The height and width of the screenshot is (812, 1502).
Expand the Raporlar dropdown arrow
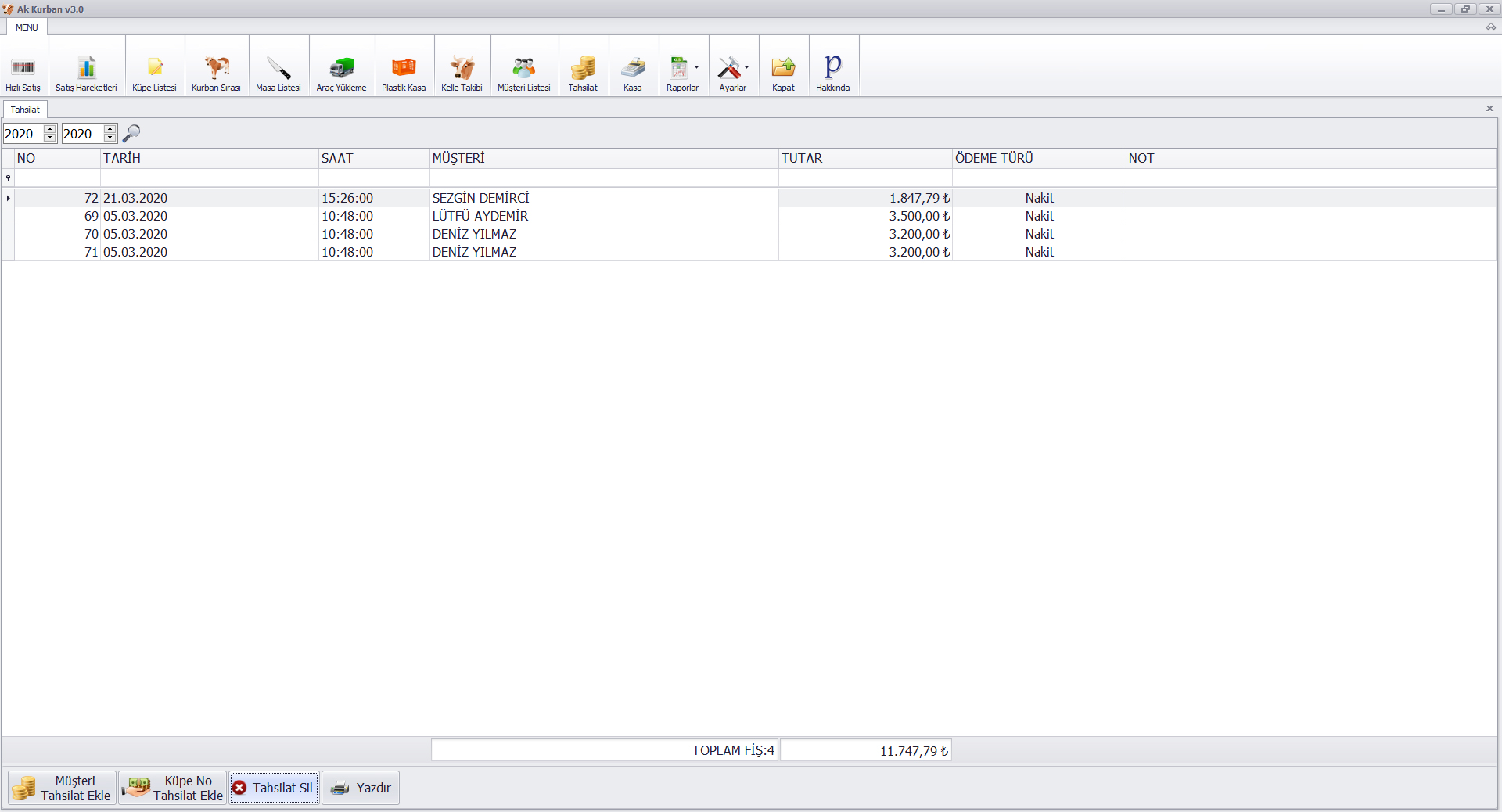tap(696, 67)
